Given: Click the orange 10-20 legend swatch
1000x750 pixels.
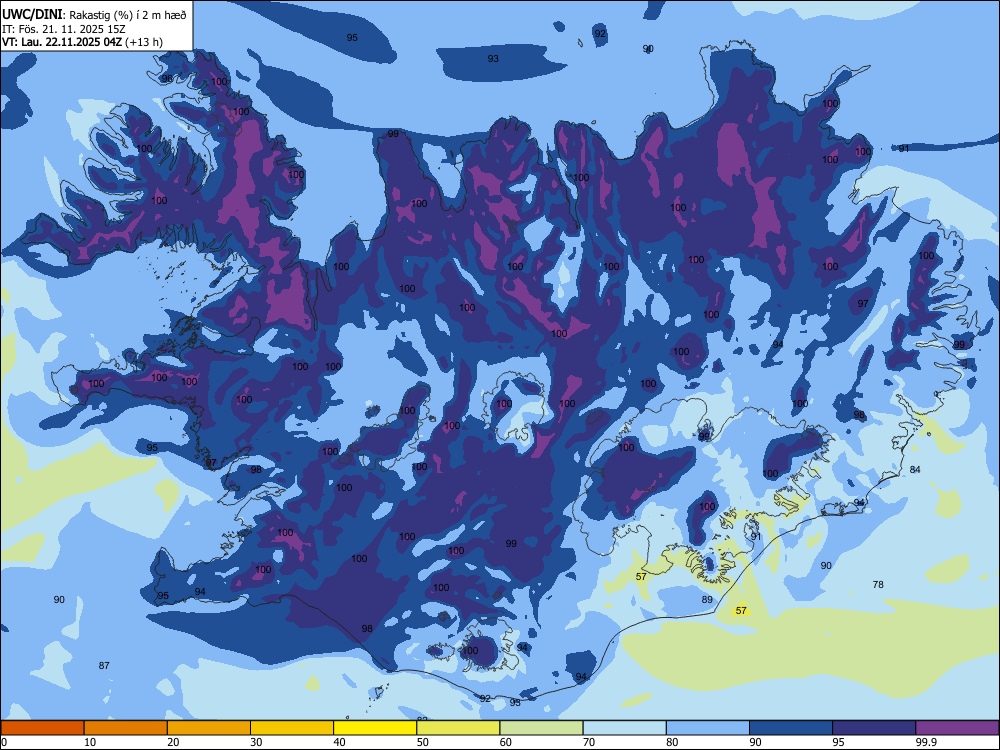Looking at the screenshot, I should pyautogui.click(x=126, y=728).
